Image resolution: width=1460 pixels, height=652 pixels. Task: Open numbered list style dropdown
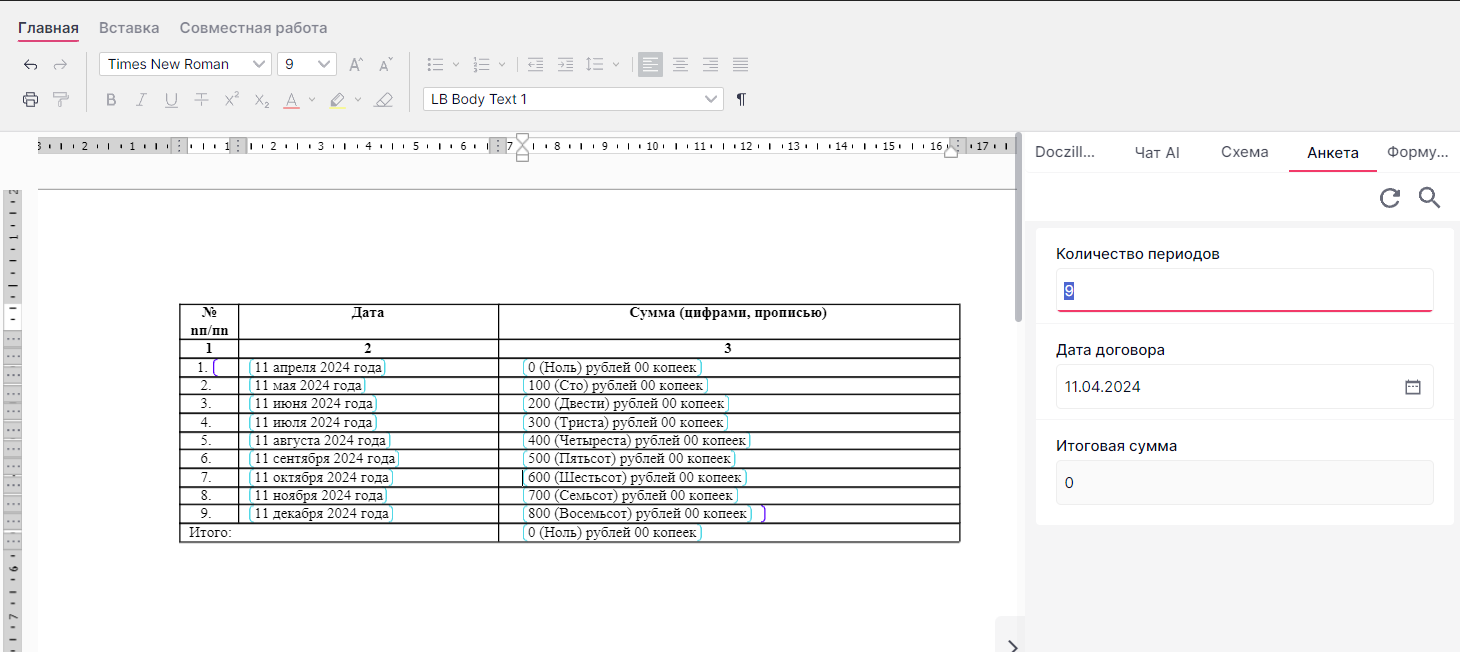tap(502, 64)
